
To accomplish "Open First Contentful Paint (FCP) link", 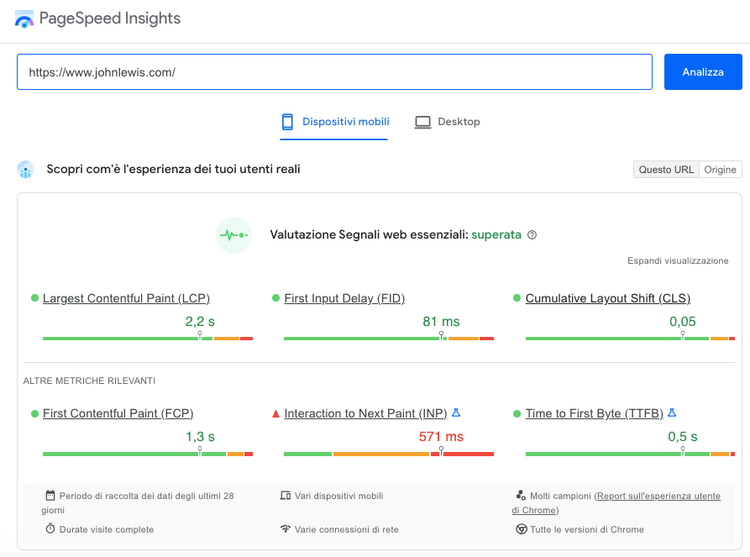I will click(x=118, y=414).
